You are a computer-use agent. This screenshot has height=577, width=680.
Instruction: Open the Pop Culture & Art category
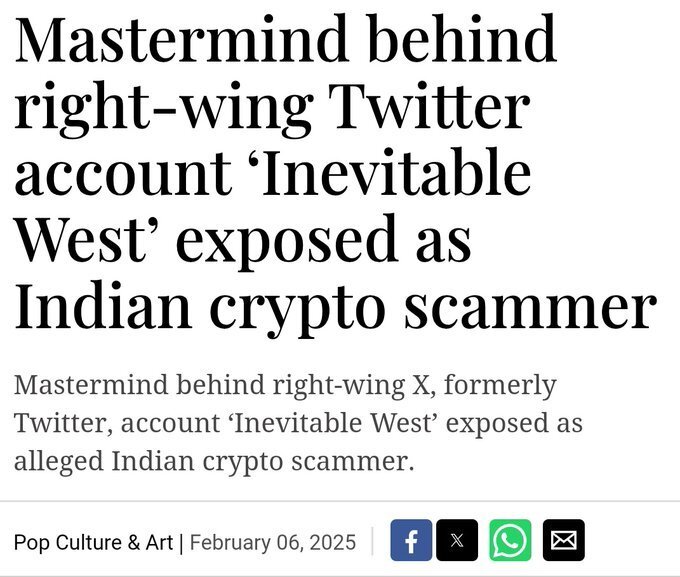click(93, 542)
